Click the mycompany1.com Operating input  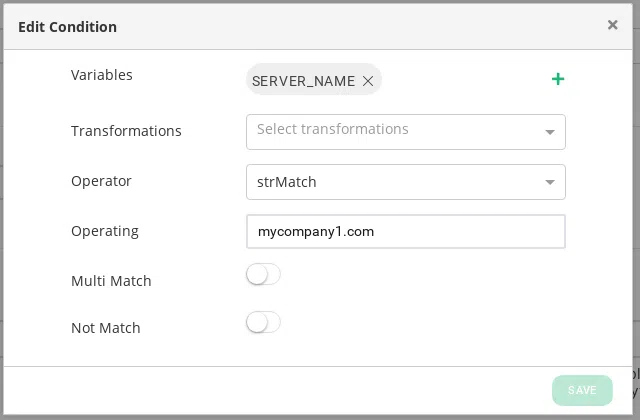click(405, 231)
